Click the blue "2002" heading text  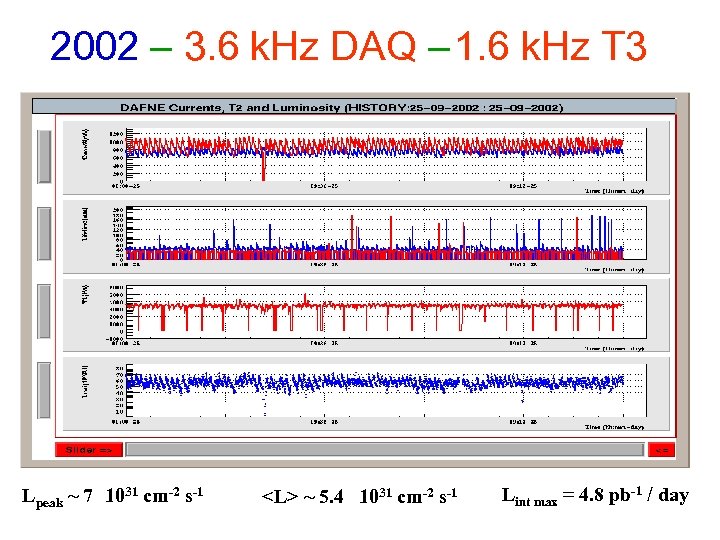(x=94, y=46)
